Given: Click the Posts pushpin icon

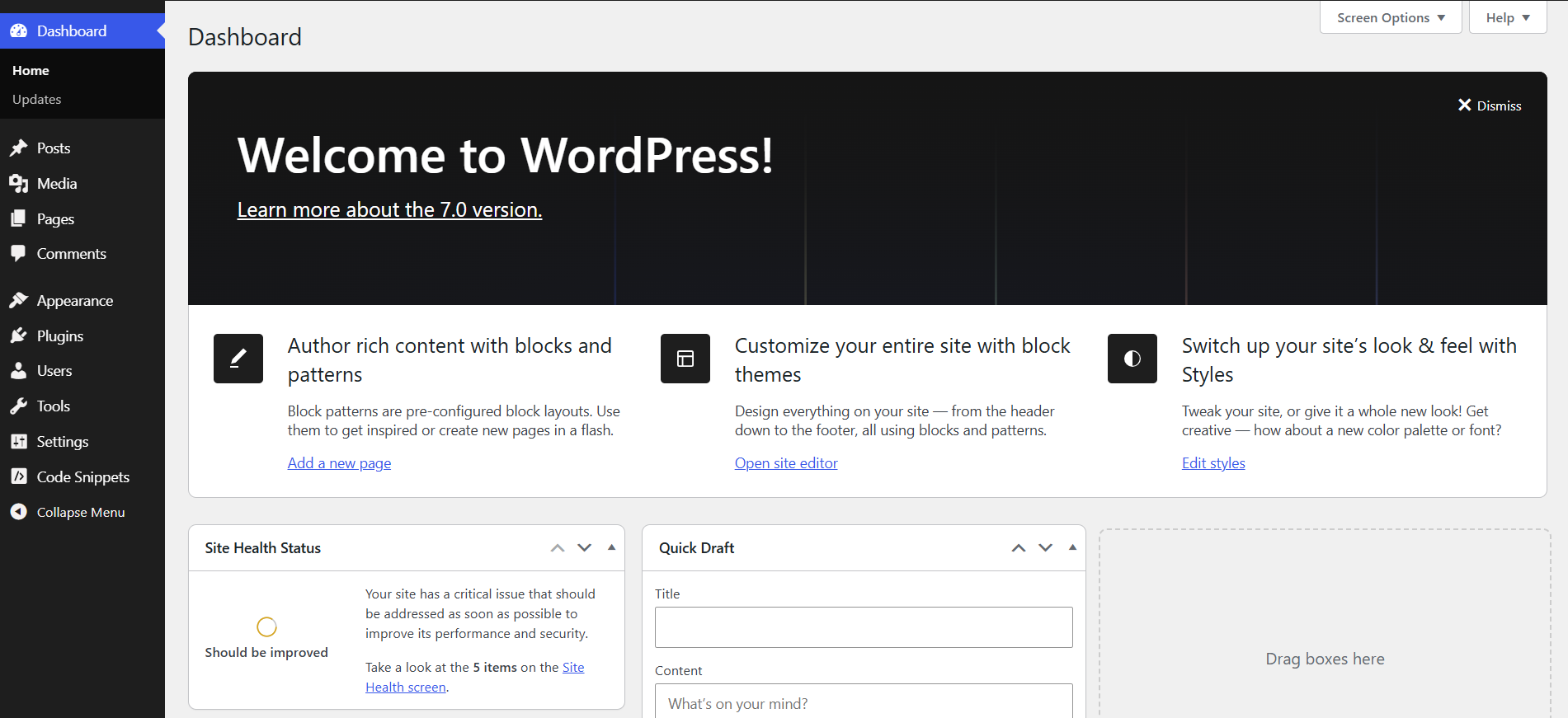Looking at the screenshot, I should (19, 148).
